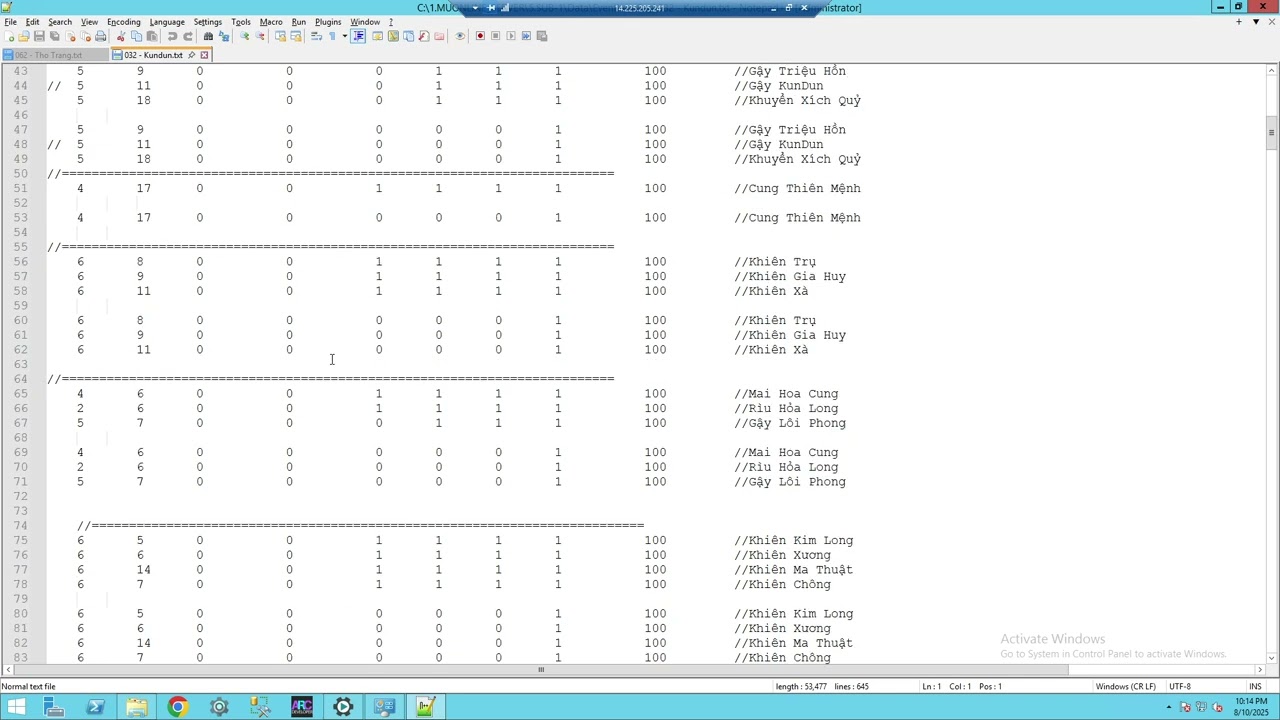The width and height of the screenshot is (1280, 720).
Task: Open the Encoding menu
Action: [x=124, y=22]
